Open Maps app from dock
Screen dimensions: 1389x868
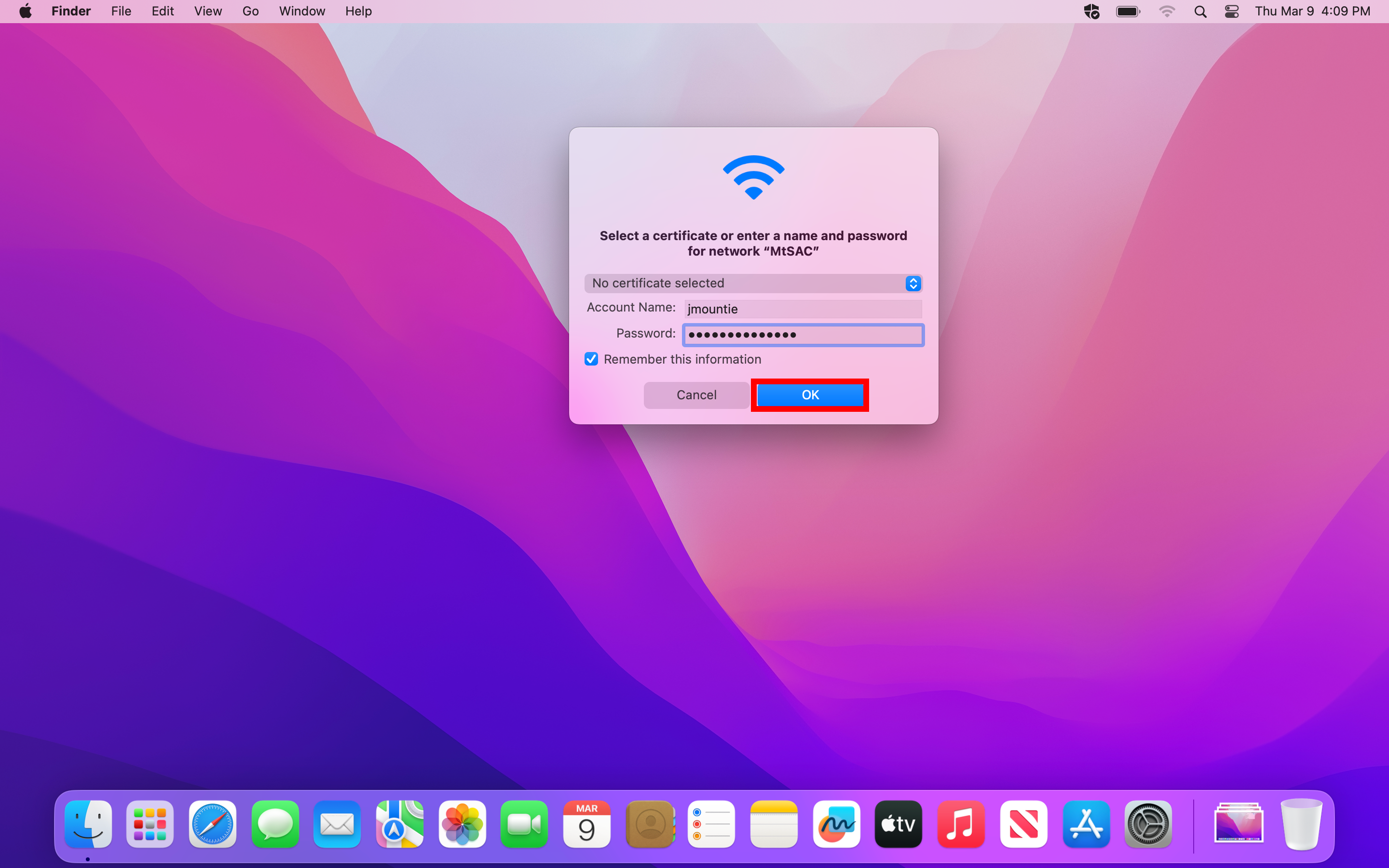point(399,824)
